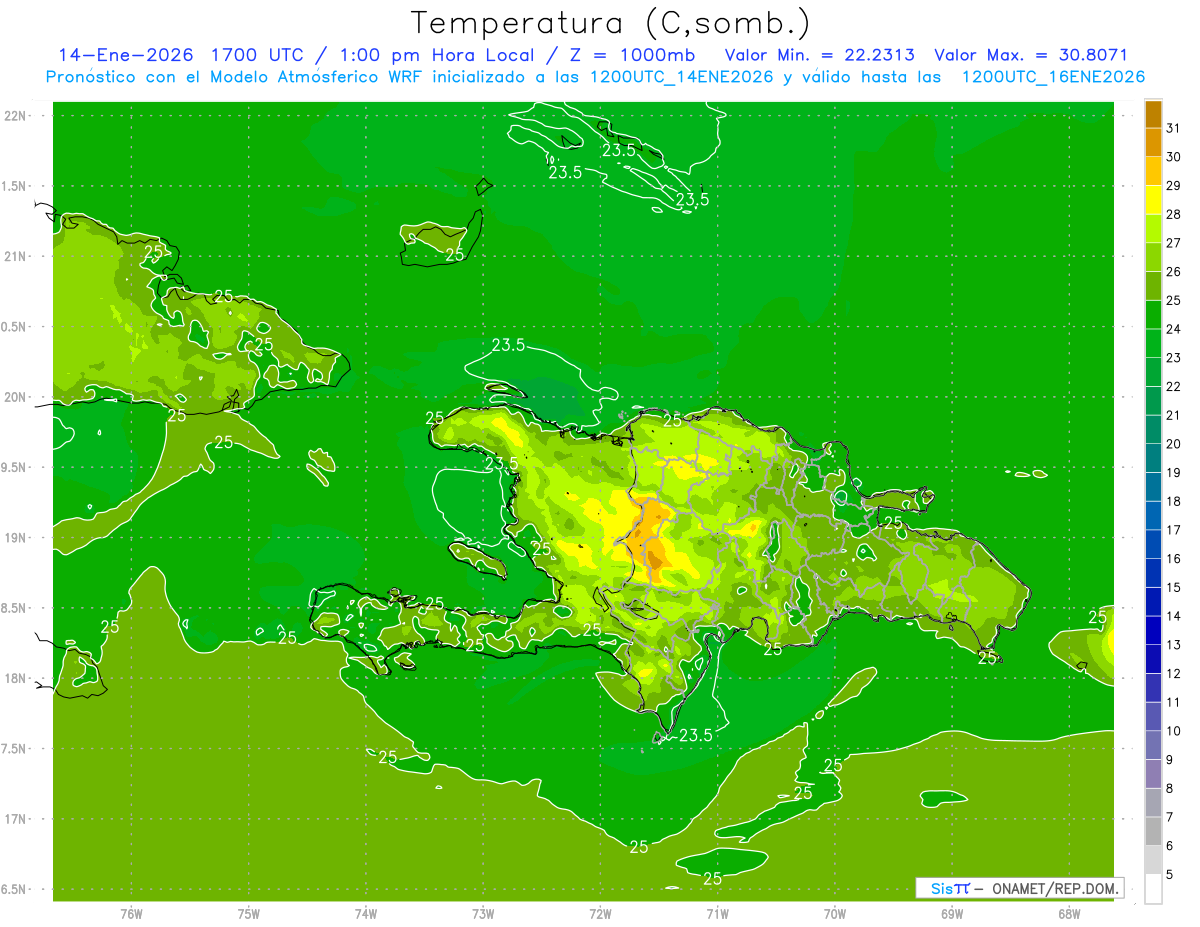1200x927 pixels.
Task: Click legend value '5'
Action: coord(1170,875)
